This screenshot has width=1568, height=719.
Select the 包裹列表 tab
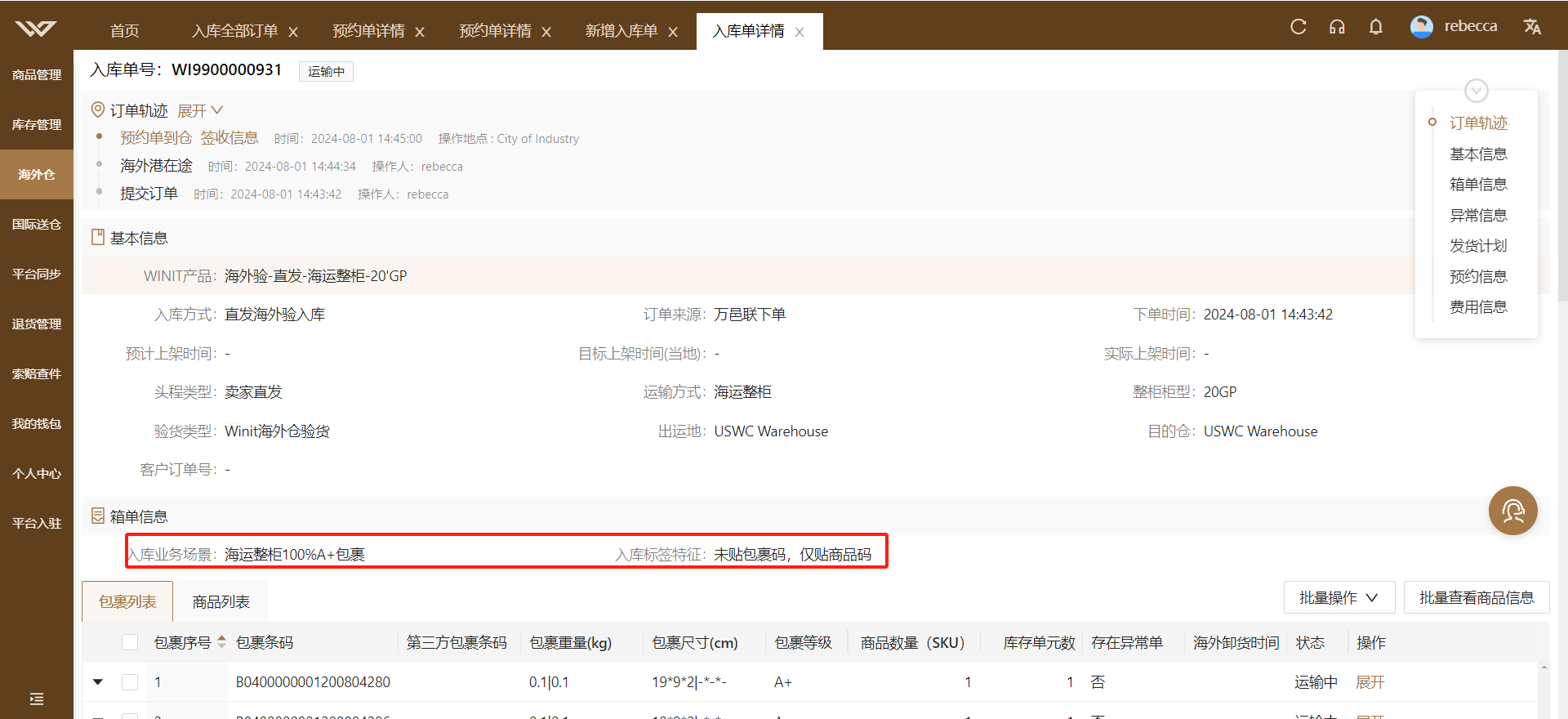click(x=127, y=601)
